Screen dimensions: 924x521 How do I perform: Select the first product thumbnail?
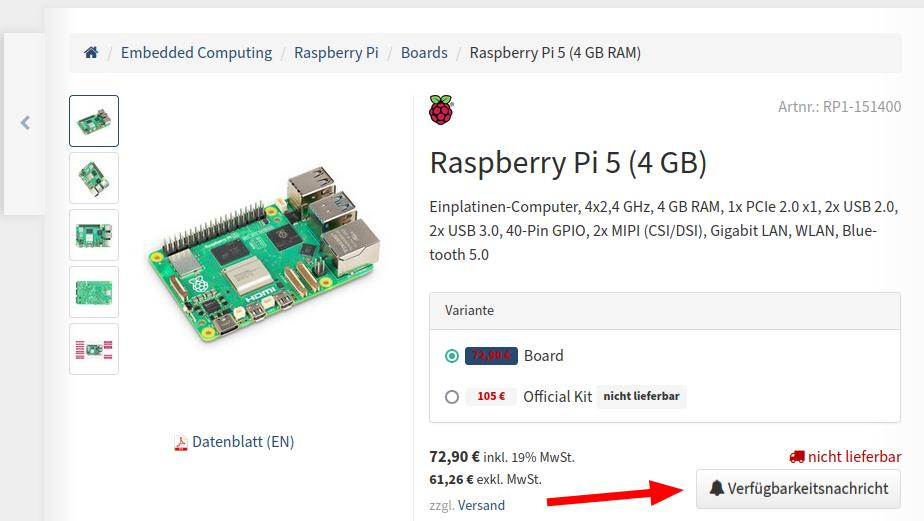pyautogui.click(x=94, y=121)
